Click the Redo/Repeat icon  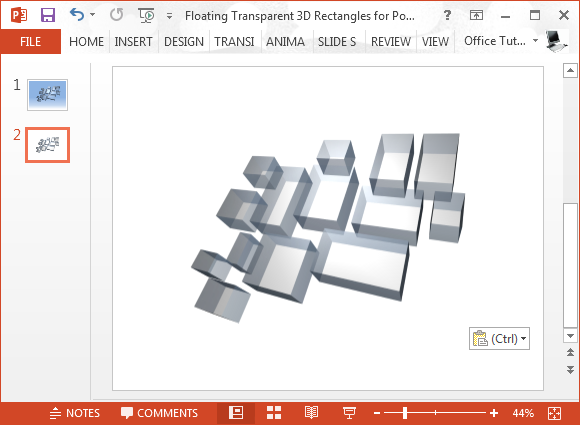(117, 15)
